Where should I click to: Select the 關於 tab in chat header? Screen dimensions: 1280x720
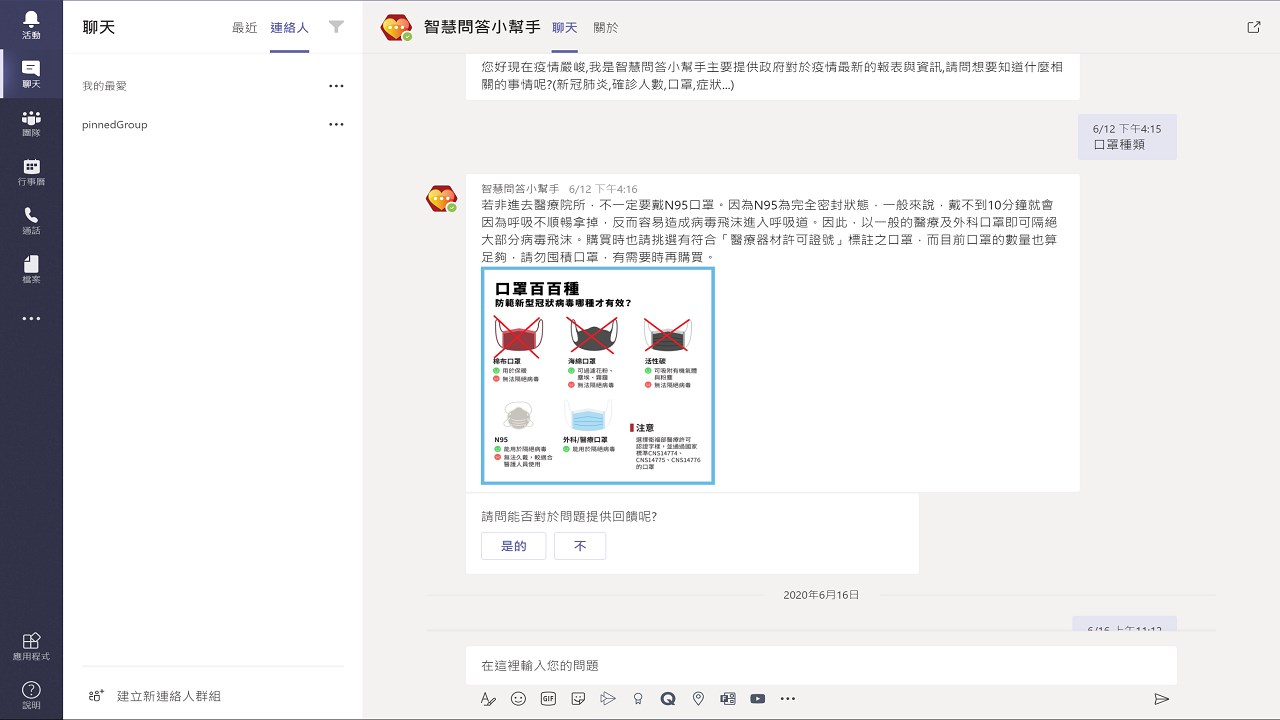point(606,28)
